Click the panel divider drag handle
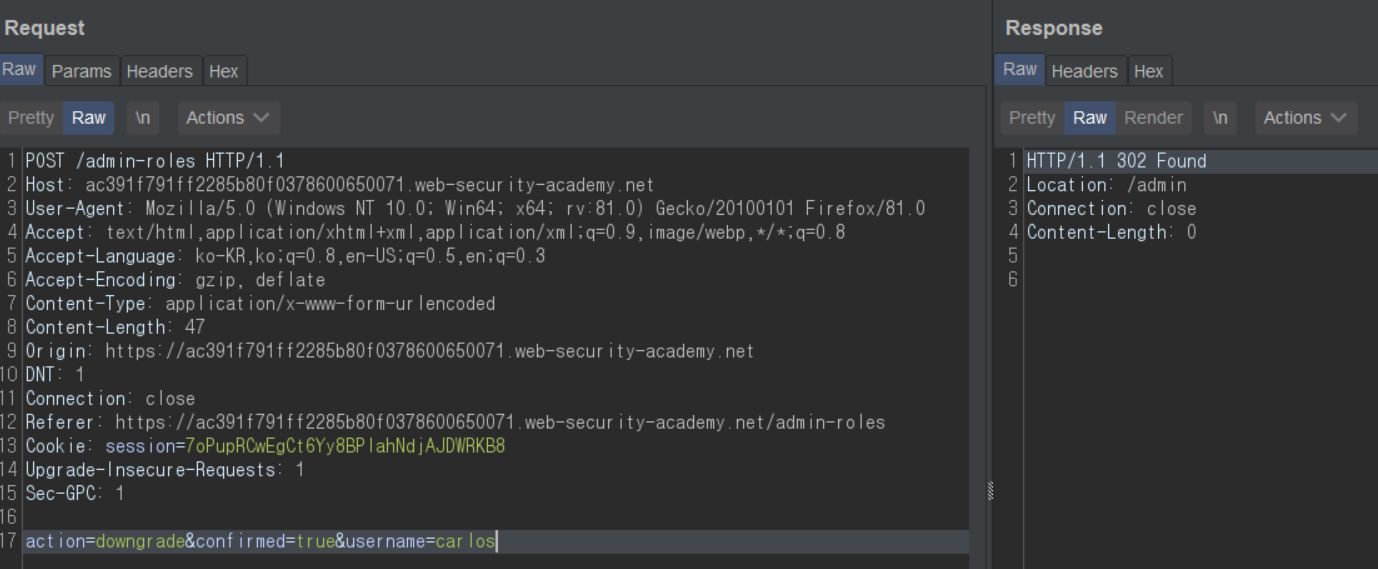Image resolution: width=1378 pixels, height=569 pixels. [990, 490]
